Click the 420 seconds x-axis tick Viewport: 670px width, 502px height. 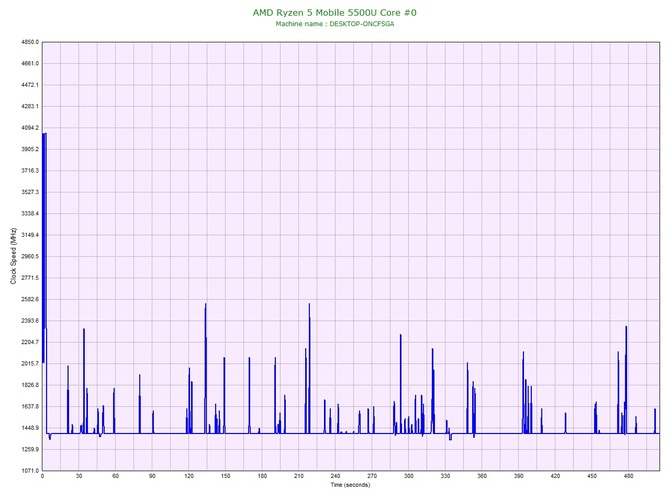click(555, 476)
